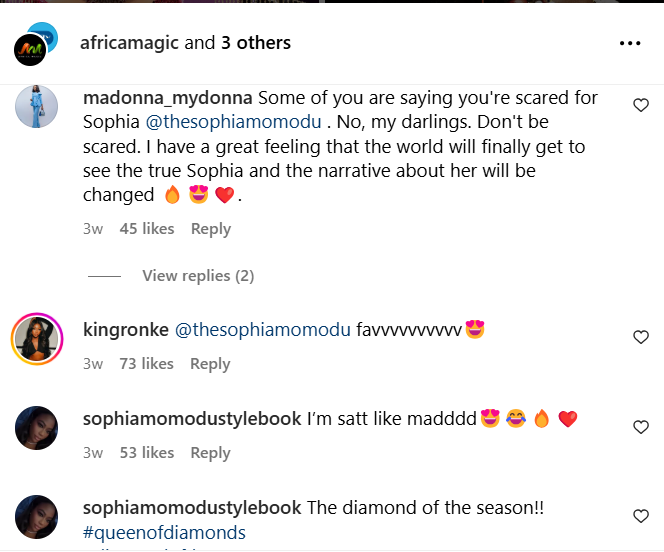Like kingronke's comment with the heart
The width and height of the screenshot is (664, 552).
[x=642, y=337]
